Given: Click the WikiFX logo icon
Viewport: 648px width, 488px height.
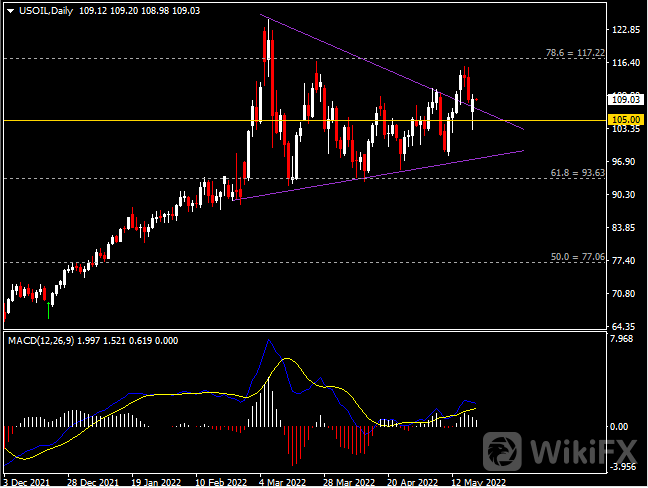Looking at the screenshot, I should (507, 452).
